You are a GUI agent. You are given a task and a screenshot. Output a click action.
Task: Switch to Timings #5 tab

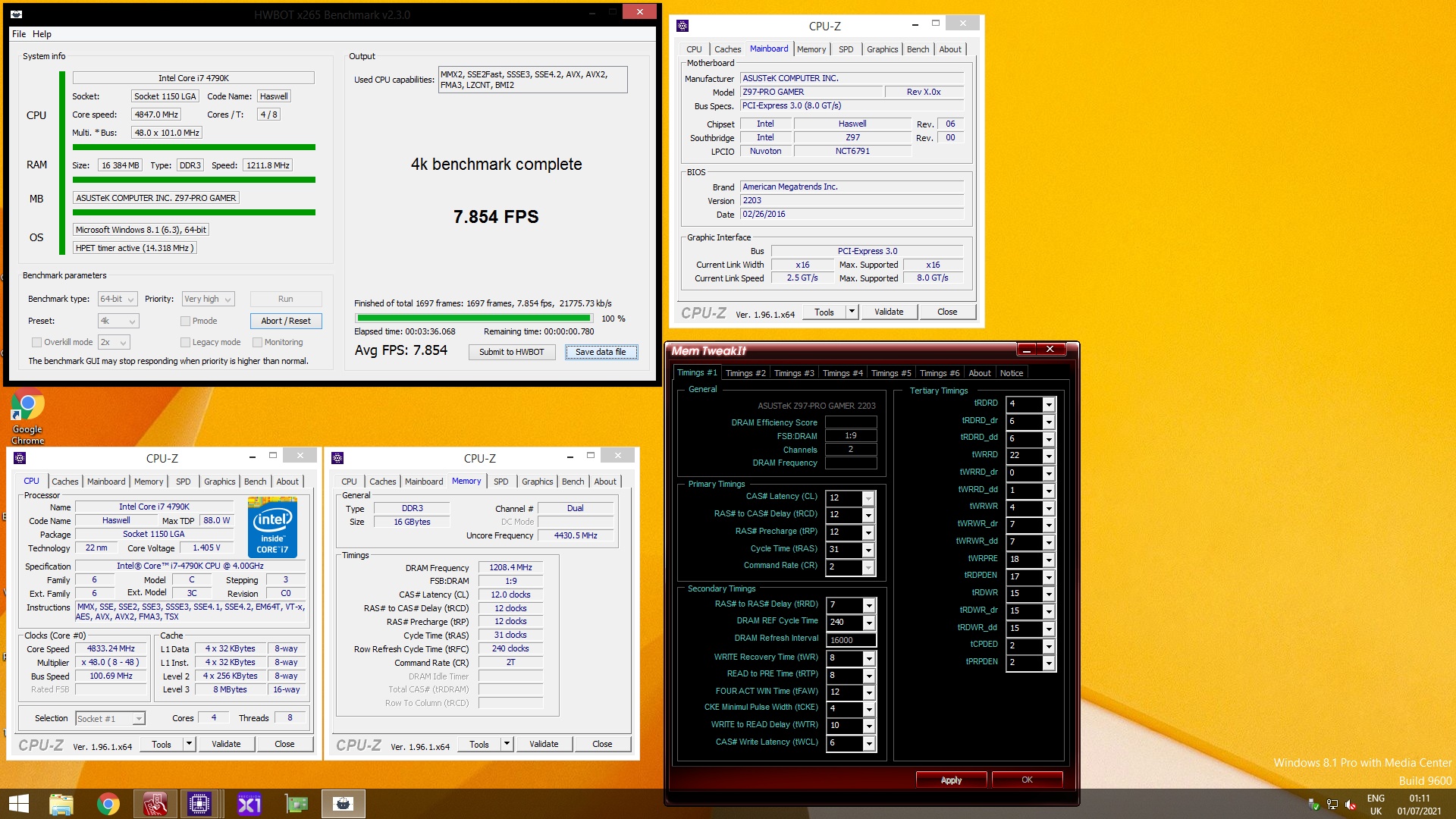(890, 373)
